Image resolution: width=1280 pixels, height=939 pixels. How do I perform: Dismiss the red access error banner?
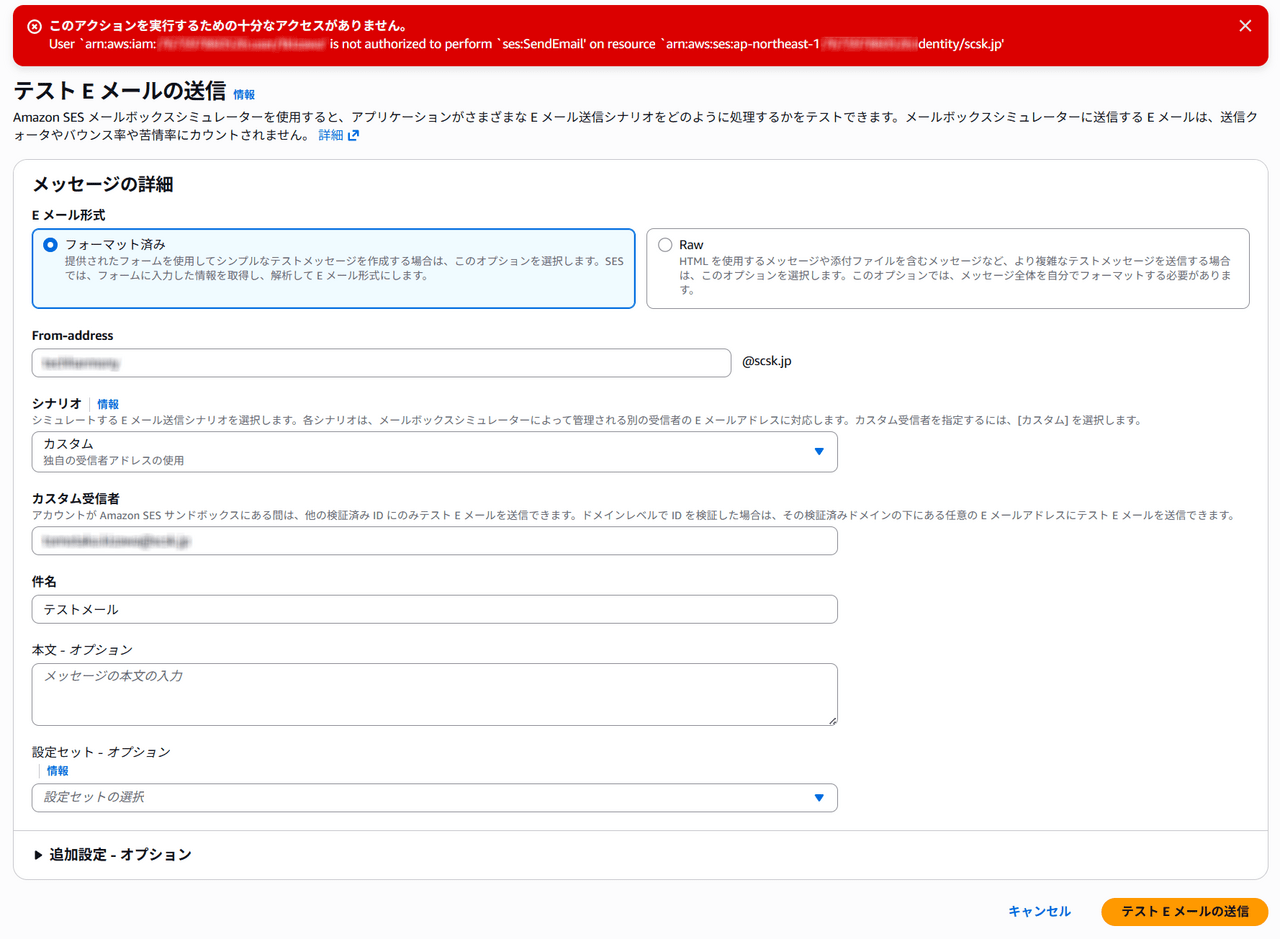1245,26
